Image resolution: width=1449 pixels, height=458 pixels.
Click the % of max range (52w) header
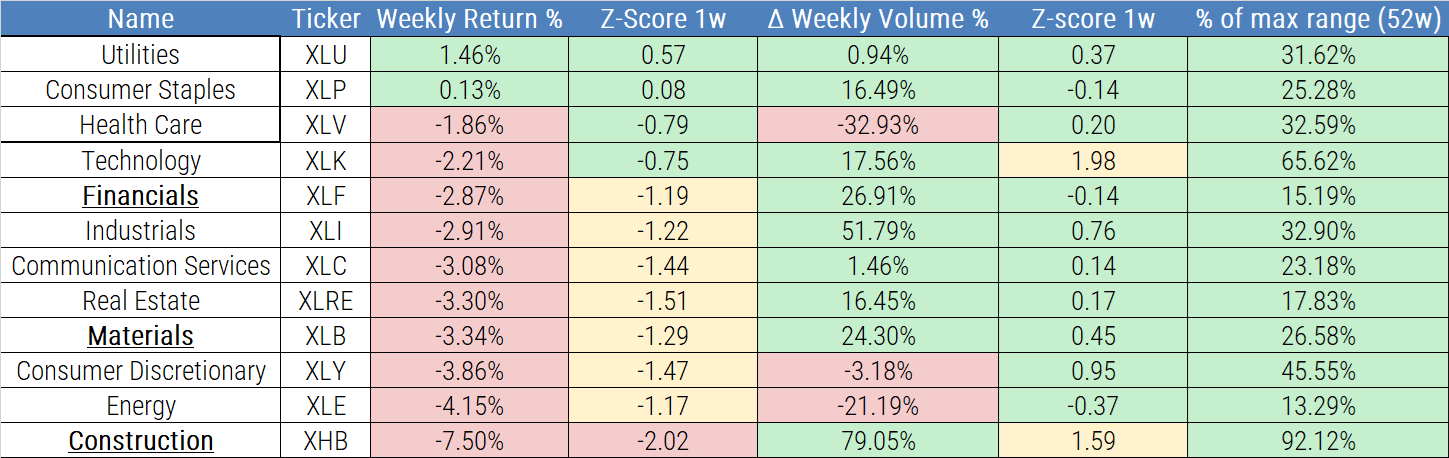click(x=1317, y=19)
